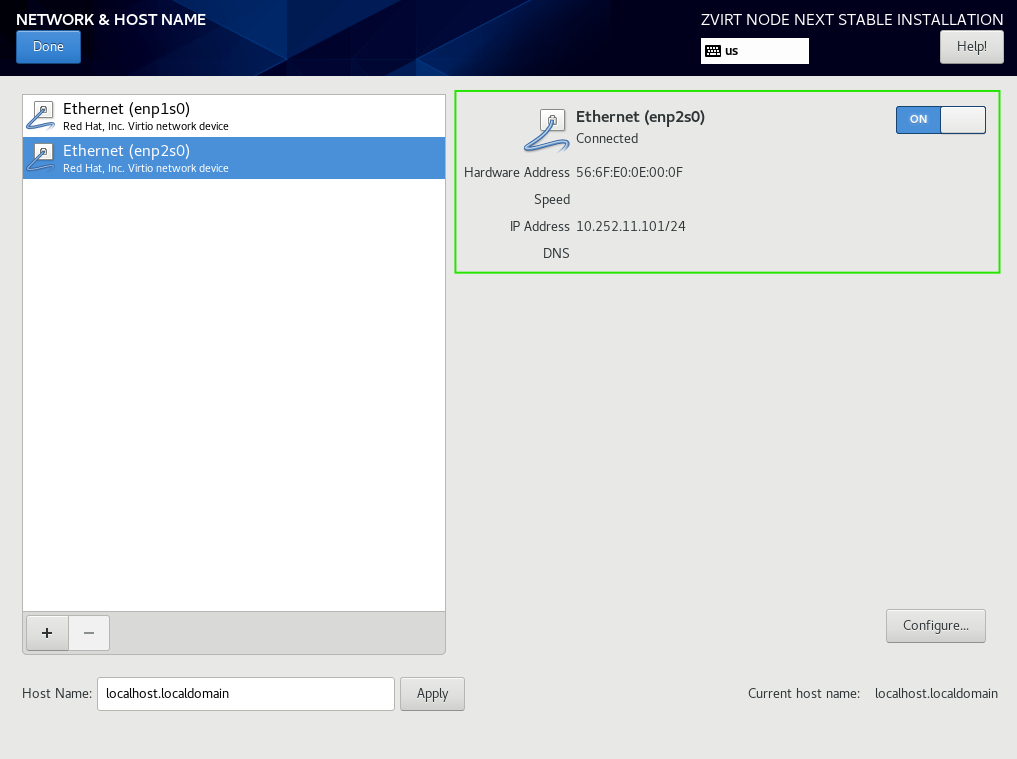Screen dimensions: 1017x759
Task: Click the plus add device button
Action: (x=47, y=632)
